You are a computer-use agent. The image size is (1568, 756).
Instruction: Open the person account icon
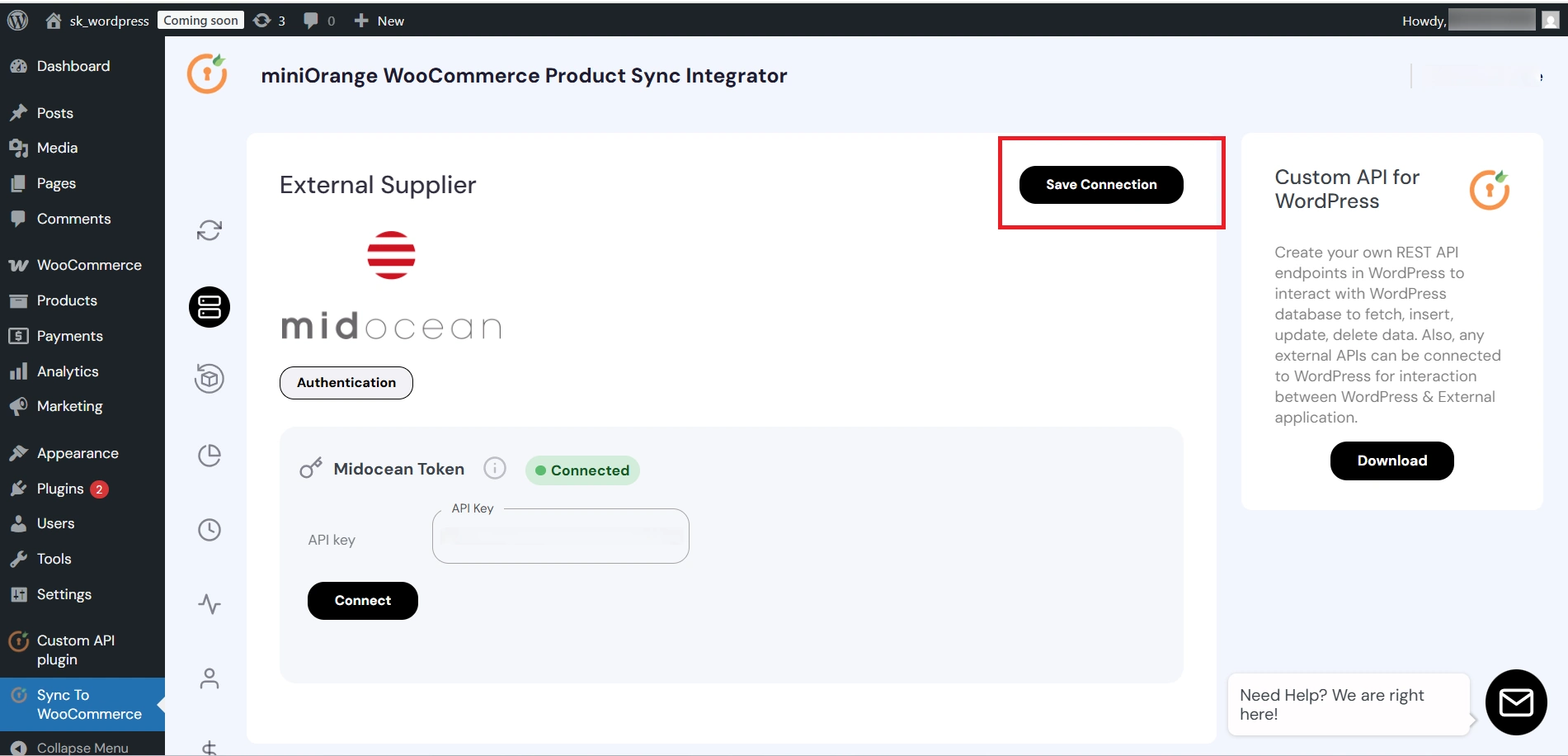(210, 678)
